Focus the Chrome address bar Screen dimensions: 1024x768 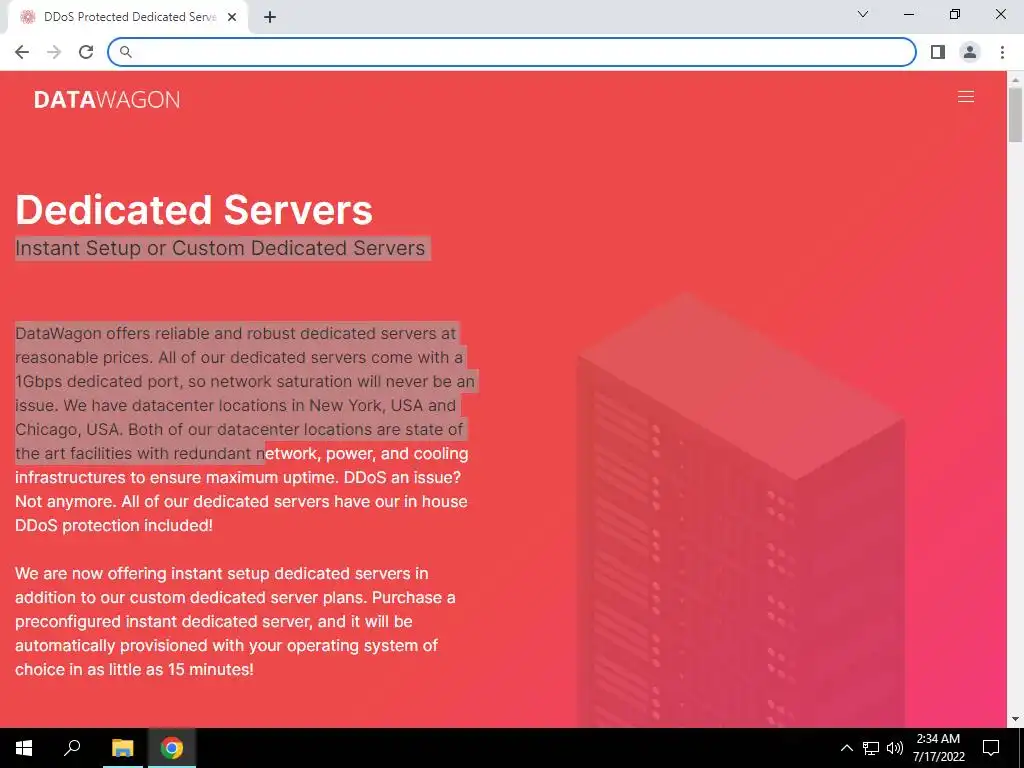click(511, 52)
